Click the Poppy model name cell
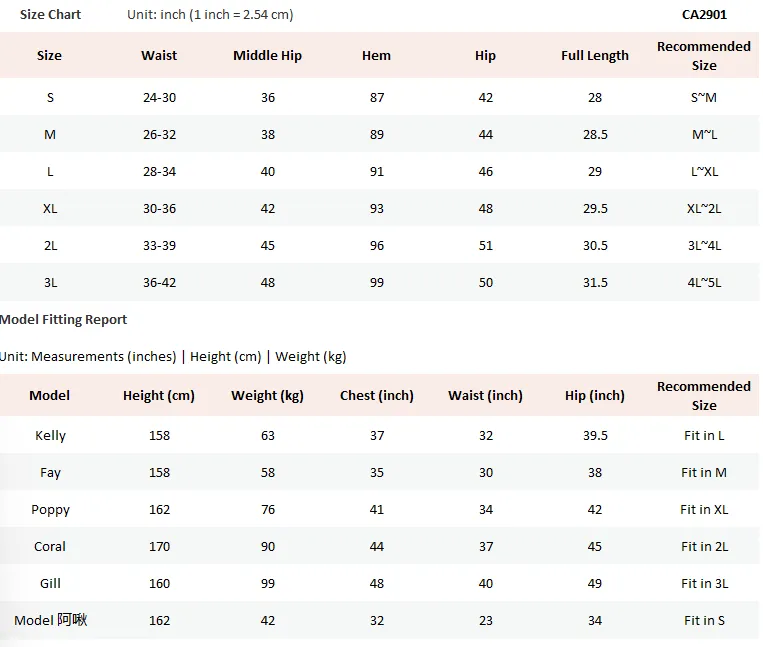Screen dimensions: 763x647 point(50,510)
